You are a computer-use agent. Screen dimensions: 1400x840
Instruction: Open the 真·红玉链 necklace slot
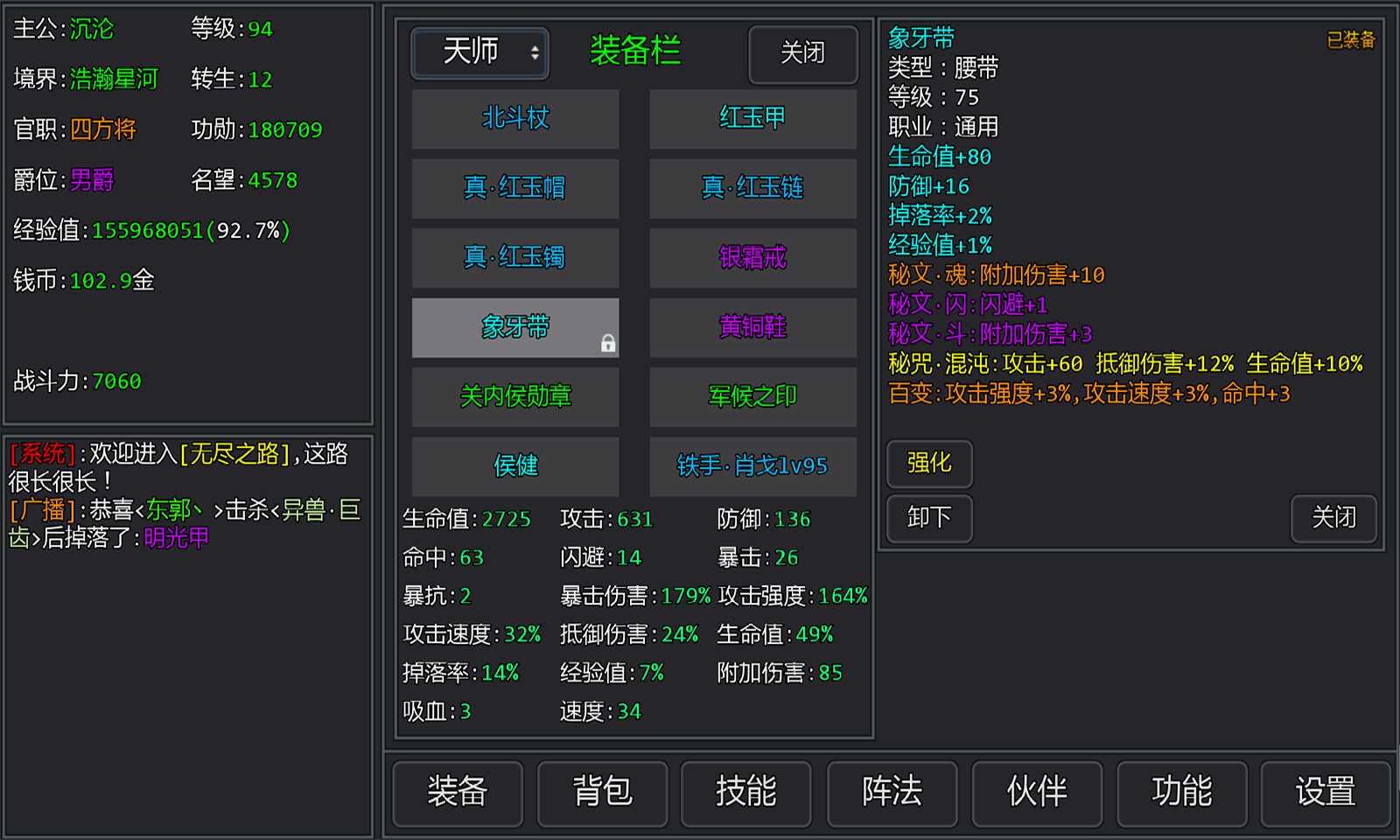(x=752, y=189)
